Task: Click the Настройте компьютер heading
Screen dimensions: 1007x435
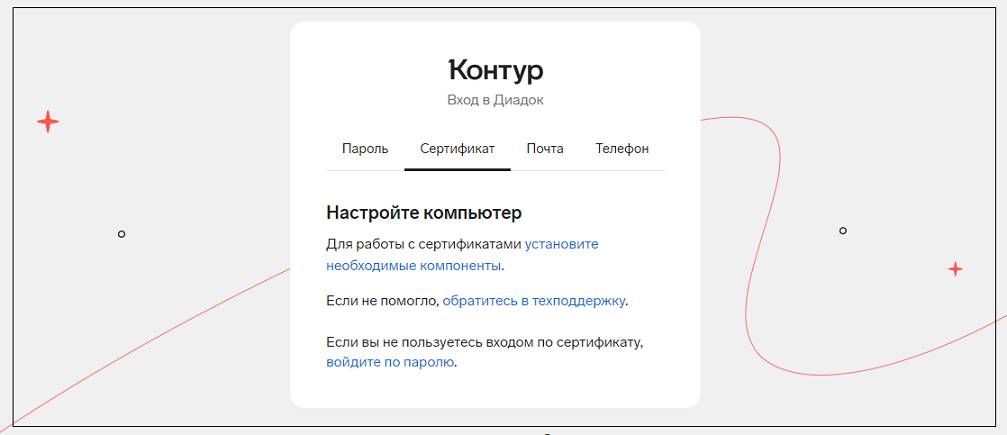Action: click(x=424, y=213)
